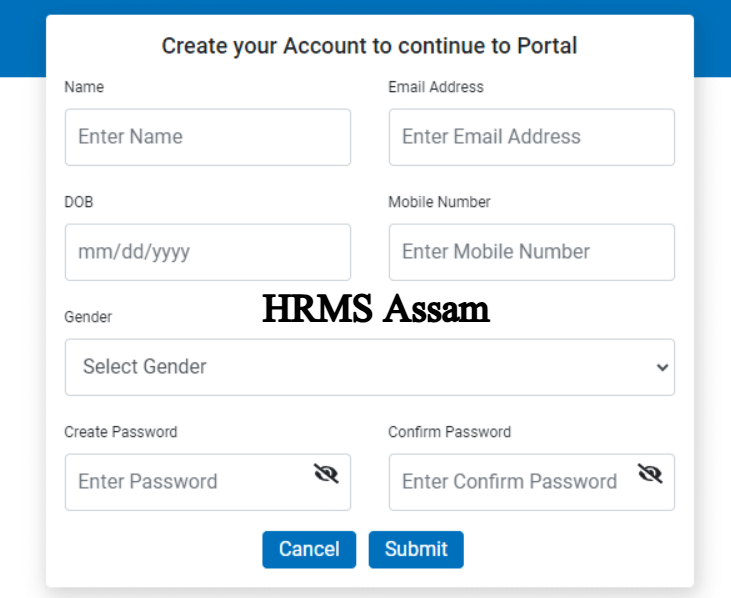This screenshot has height=598, width=731.
Task: Focus the Enter Mobile Number field
Action: [x=532, y=252]
